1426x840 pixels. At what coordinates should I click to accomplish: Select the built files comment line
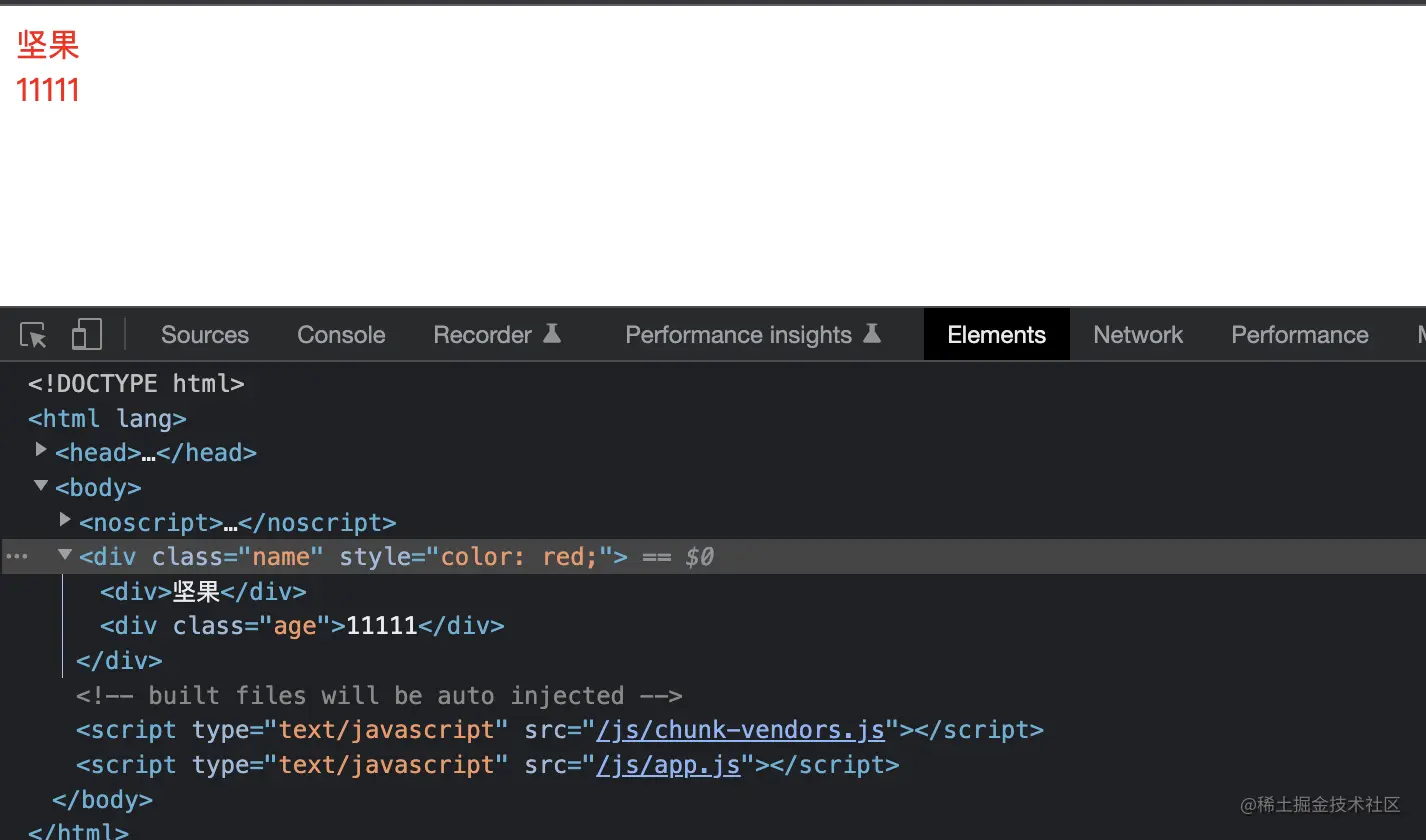coord(379,696)
